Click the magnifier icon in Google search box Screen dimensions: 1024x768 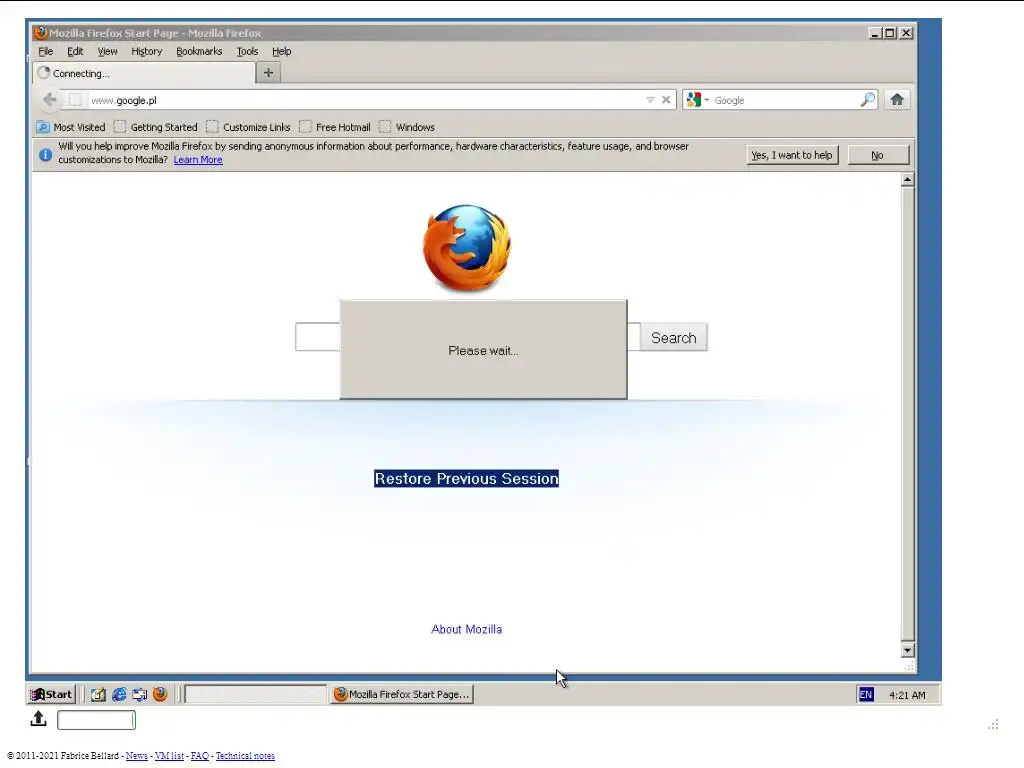[867, 100]
